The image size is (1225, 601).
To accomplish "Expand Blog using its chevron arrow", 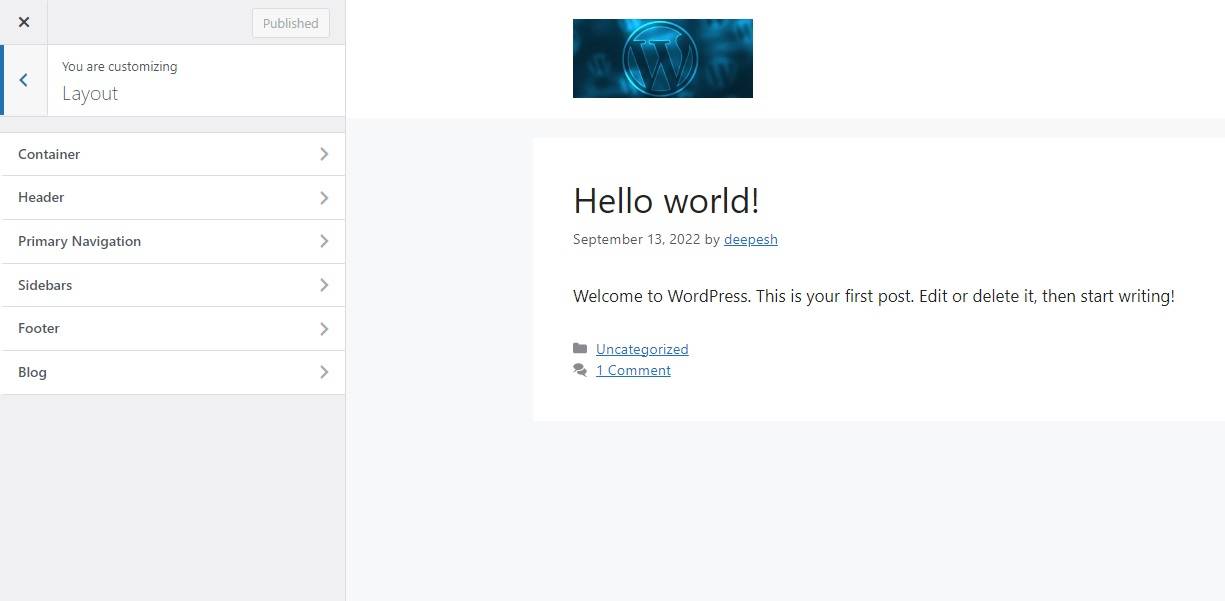I will click(x=324, y=372).
